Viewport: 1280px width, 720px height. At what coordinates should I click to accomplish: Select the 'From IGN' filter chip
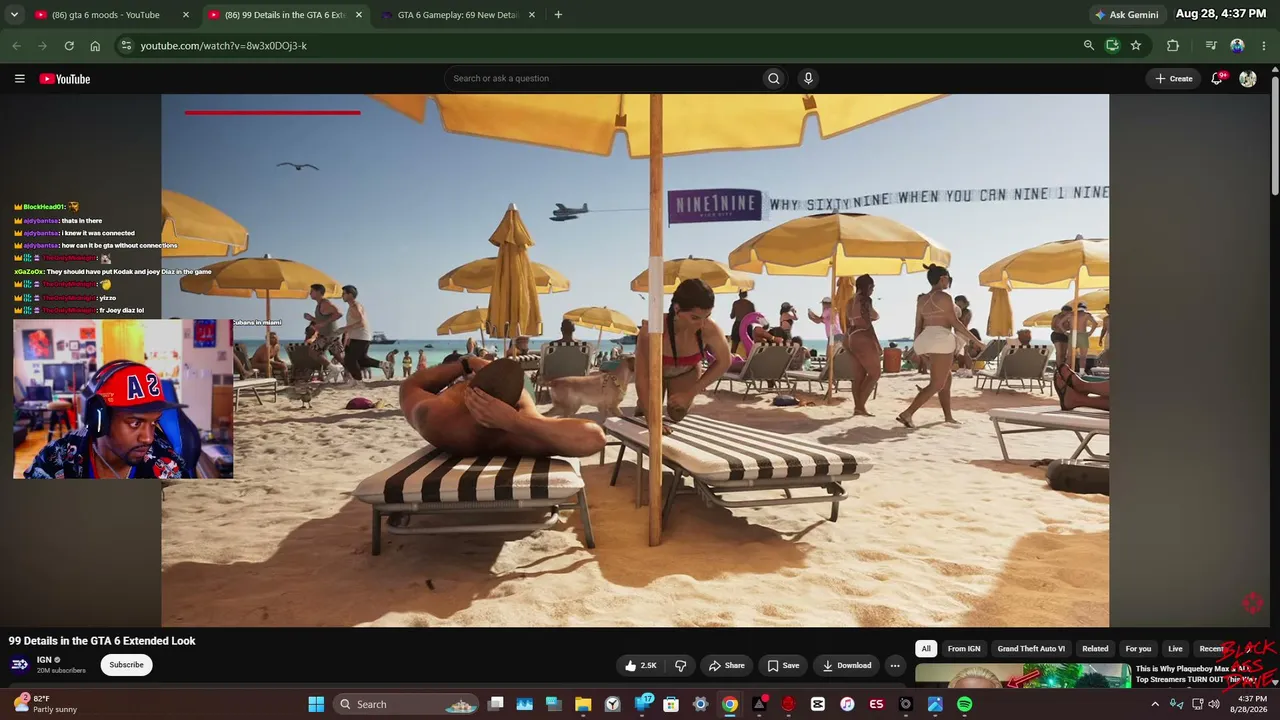pos(964,649)
